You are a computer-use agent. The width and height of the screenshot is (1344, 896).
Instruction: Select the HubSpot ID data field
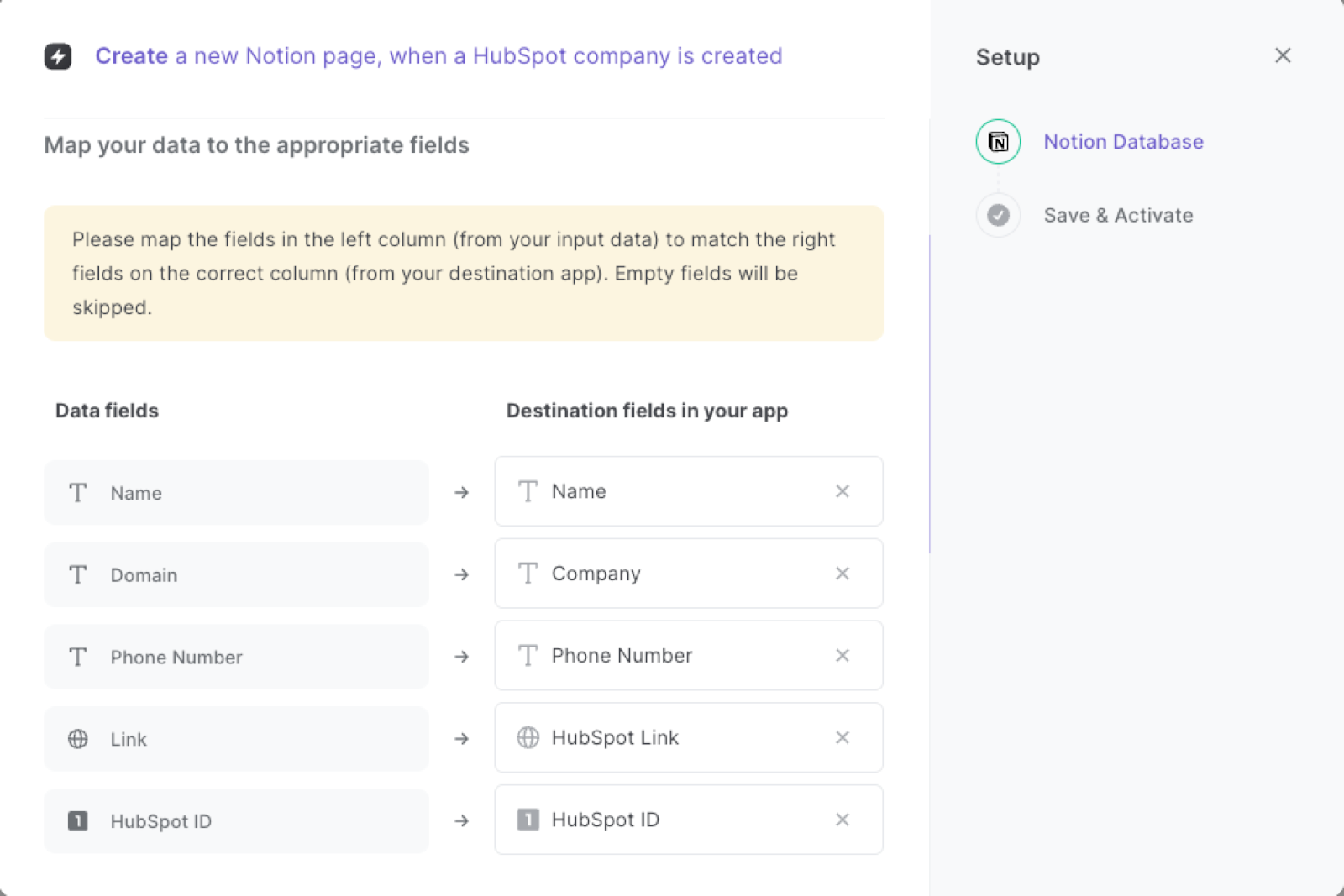click(236, 821)
